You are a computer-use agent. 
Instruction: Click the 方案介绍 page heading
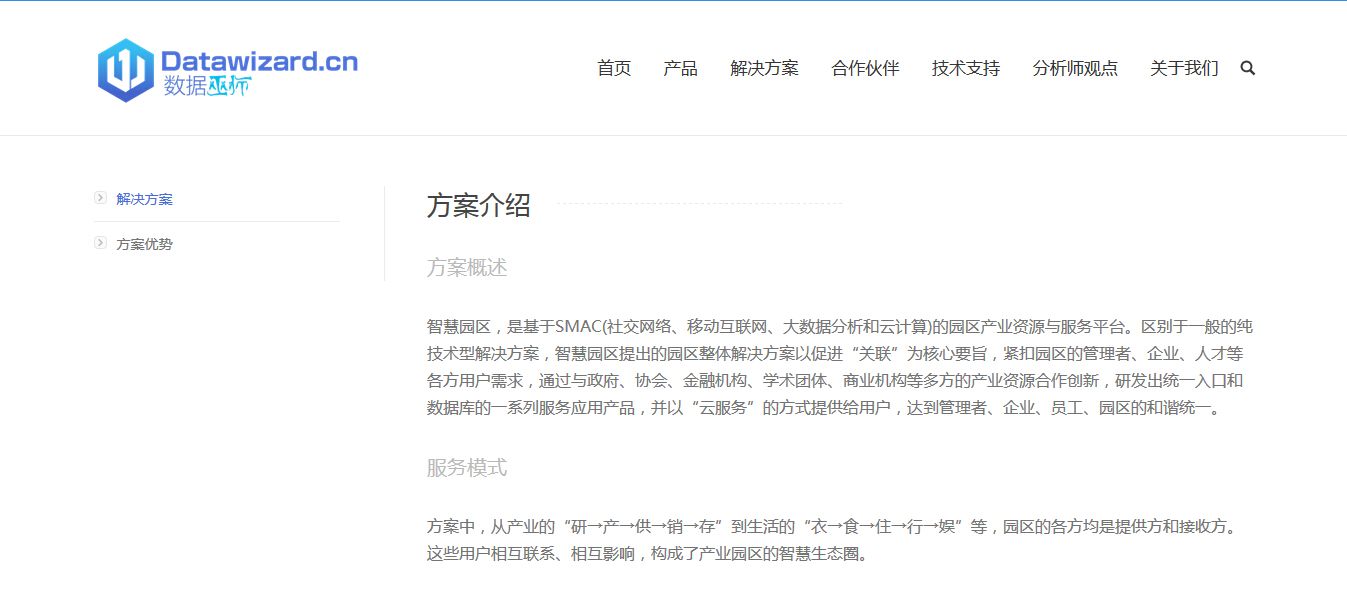(x=478, y=205)
